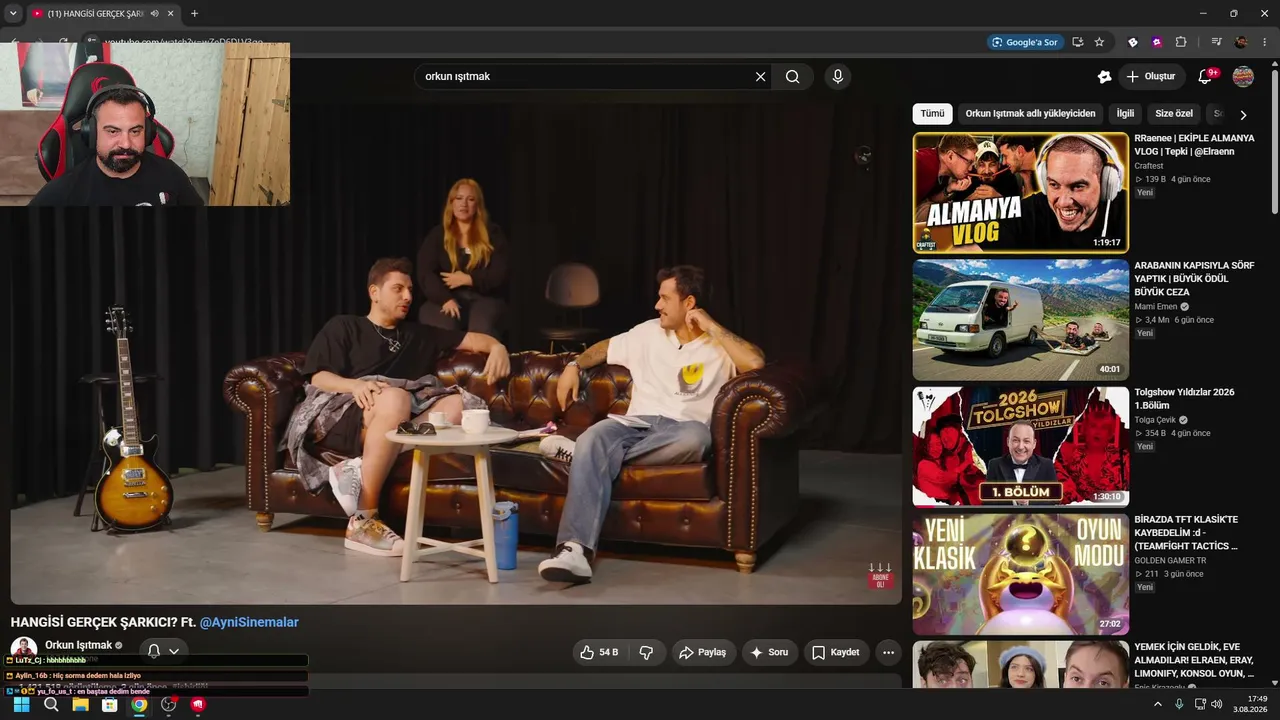
Task: Click the YouTube search magnifier button
Action: pos(792,77)
